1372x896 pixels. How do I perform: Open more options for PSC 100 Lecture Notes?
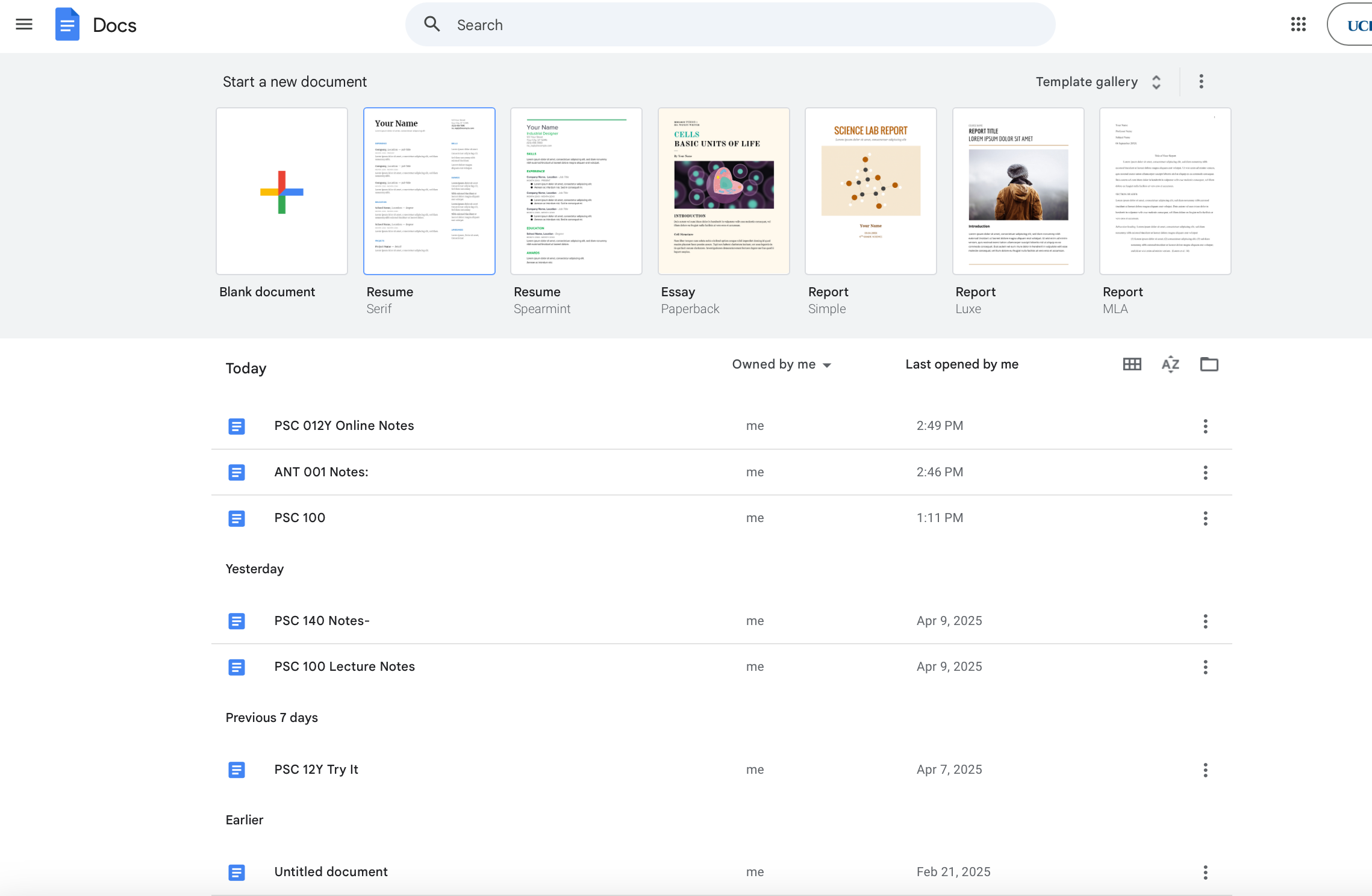[x=1205, y=667]
